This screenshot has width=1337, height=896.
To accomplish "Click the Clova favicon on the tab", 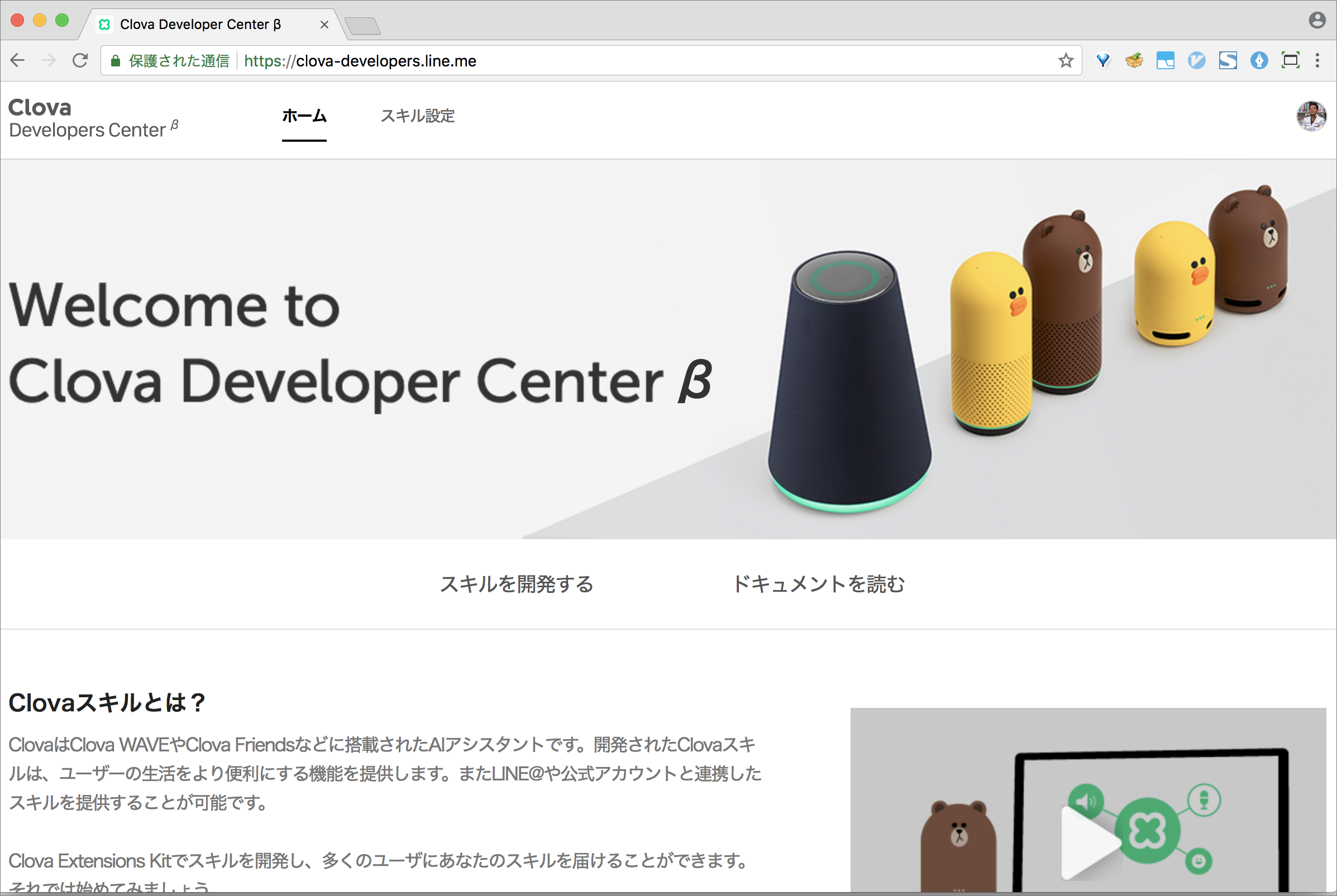I will [104, 25].
